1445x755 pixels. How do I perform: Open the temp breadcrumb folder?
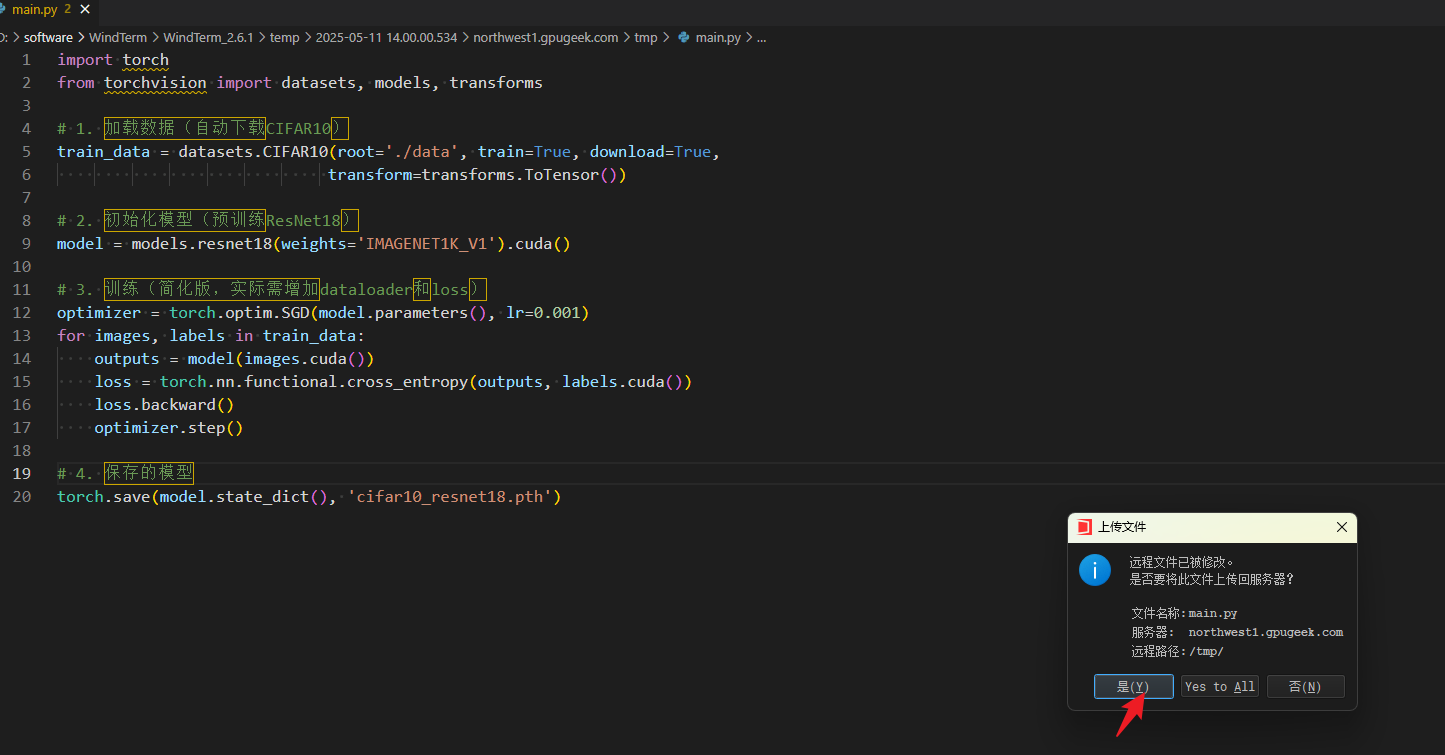click(284, 37)
